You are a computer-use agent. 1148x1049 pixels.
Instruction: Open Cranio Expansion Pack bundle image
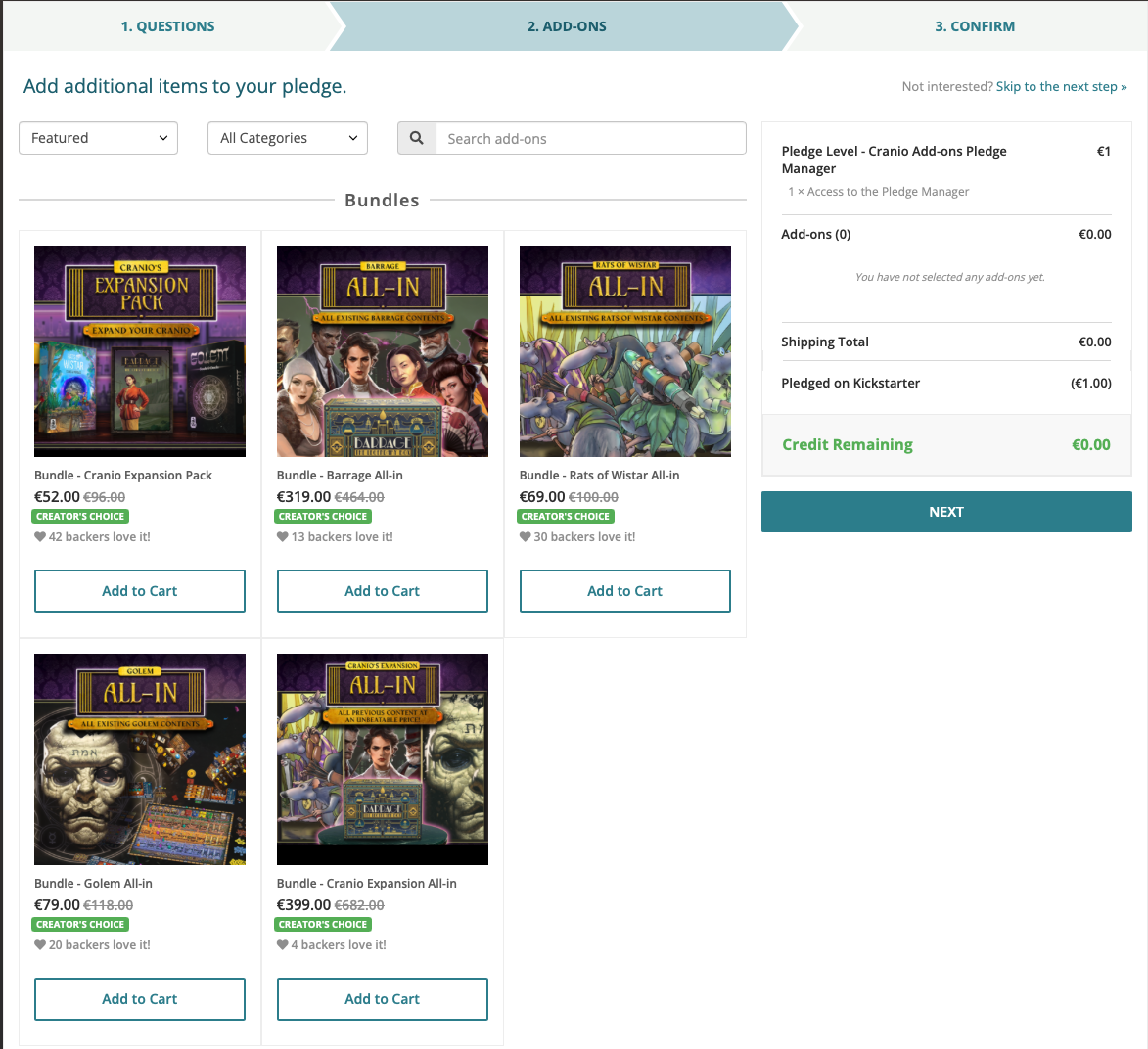pos(140,351)
